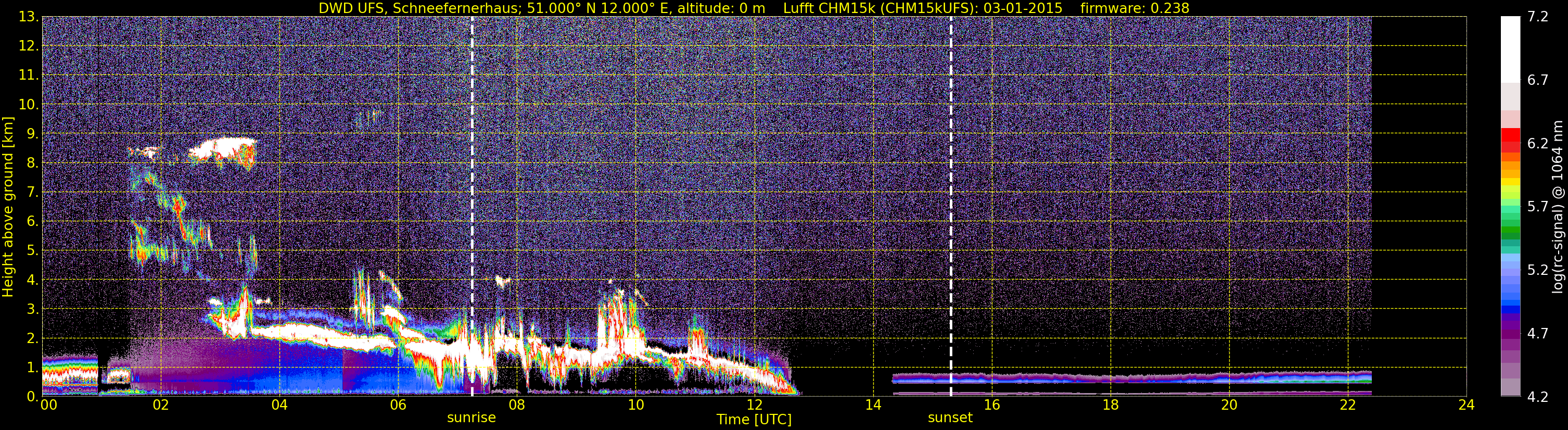Click the '02' tick label on time axis
This screenshot has height=430, width=1568.
pos(161,405)
